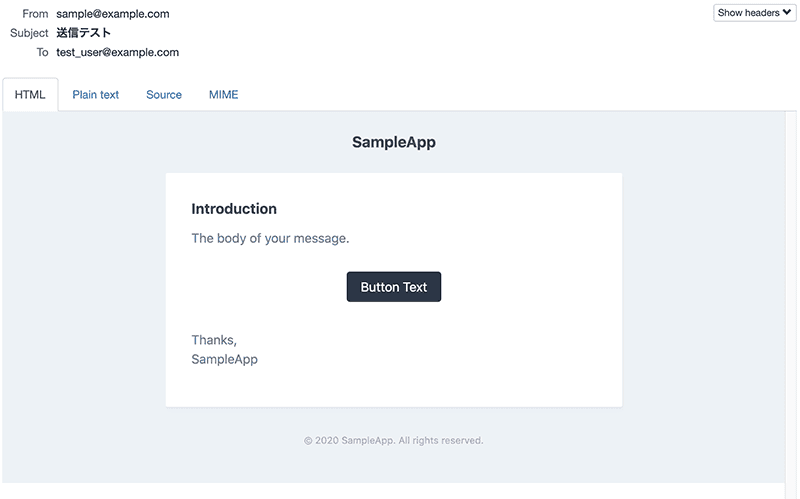
Task: Click the sender address sample@example.com
Action: tap(113, 14)
